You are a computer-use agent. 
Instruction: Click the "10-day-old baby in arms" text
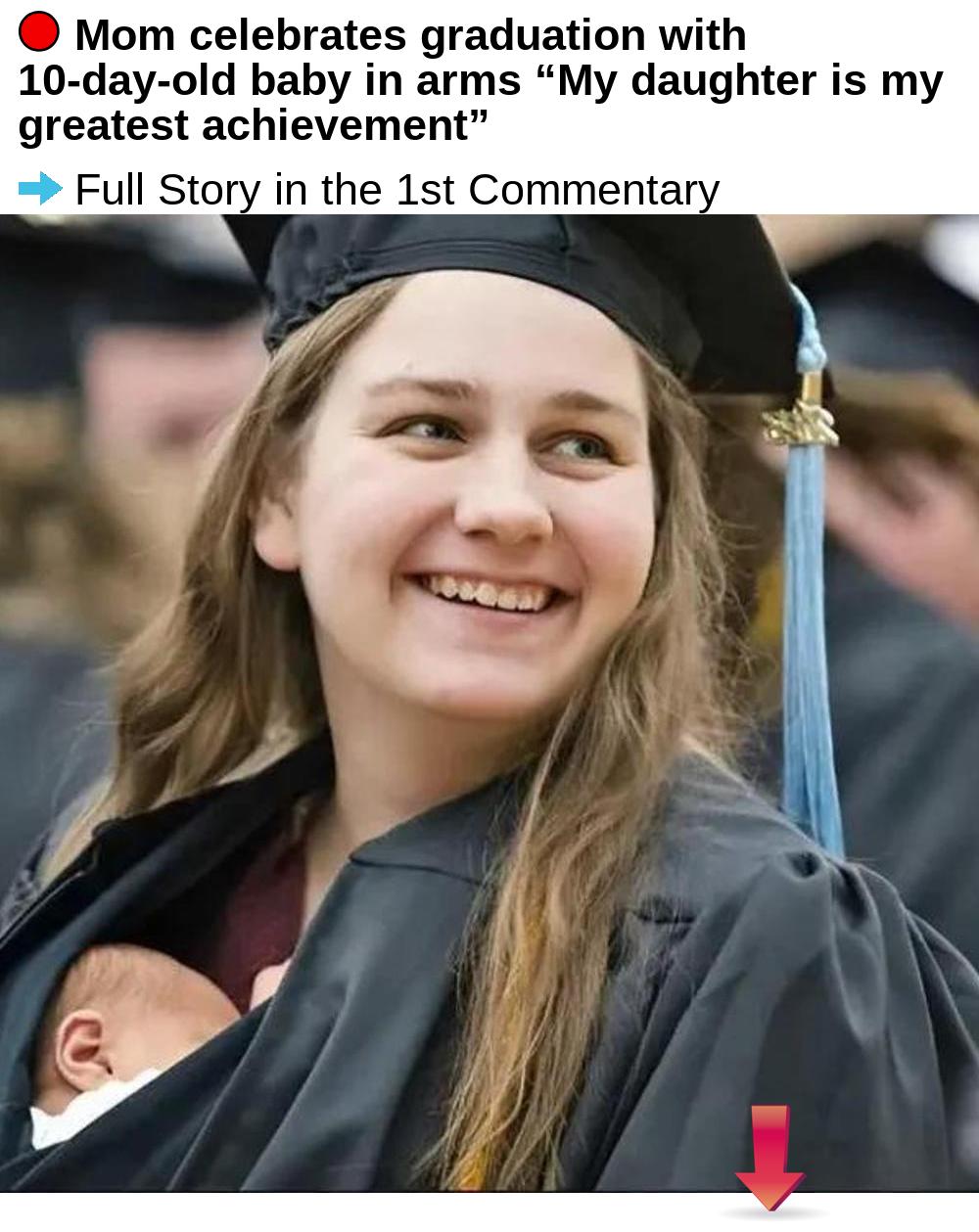click(269, 80)
